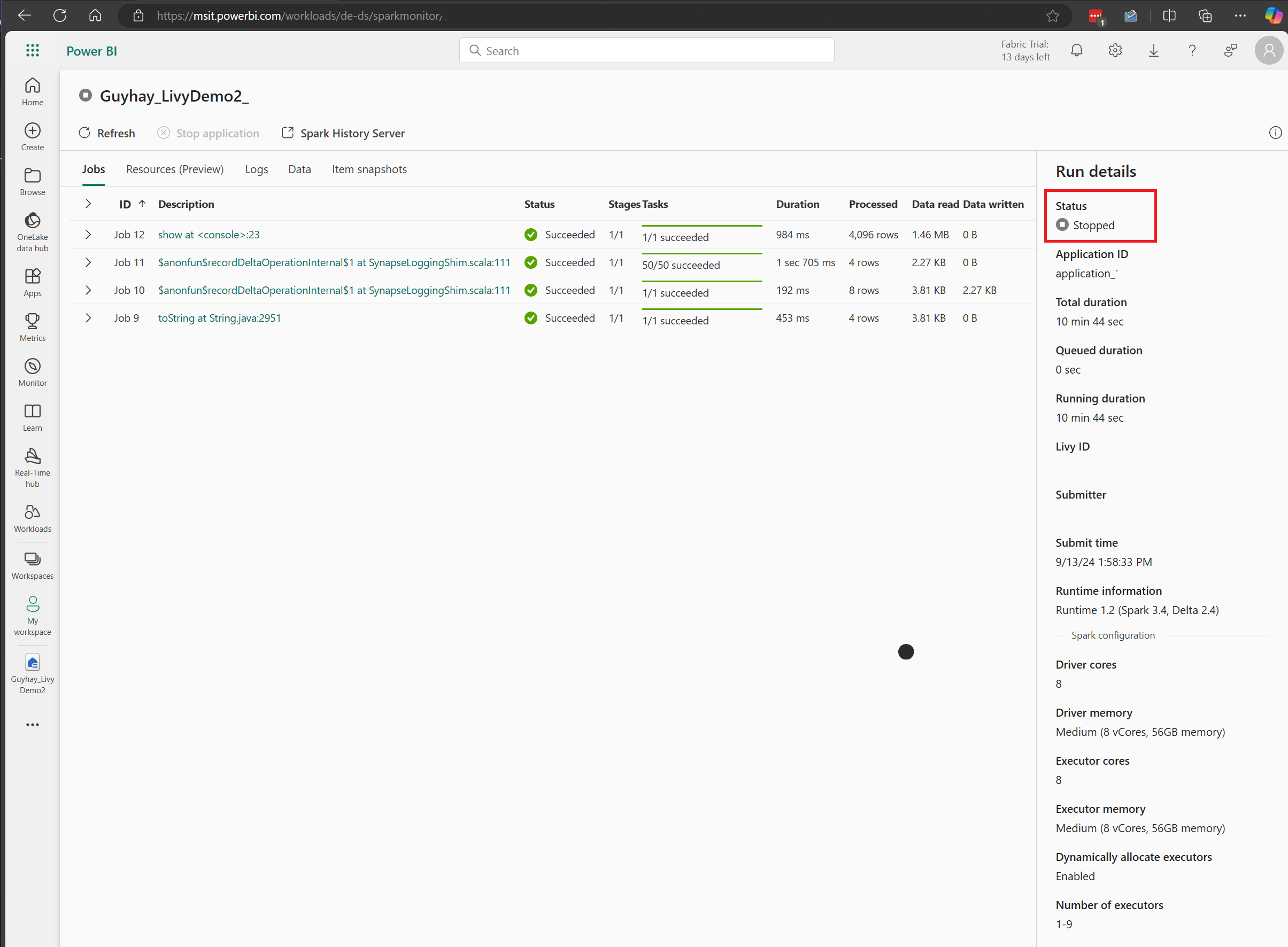This screenshot has width=1288, height=947.
Task: Click the Spark configuration link
Action: 1113,635
